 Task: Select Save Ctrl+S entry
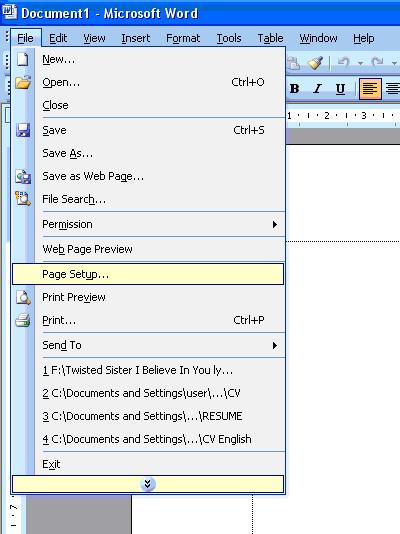coord(148,130)
